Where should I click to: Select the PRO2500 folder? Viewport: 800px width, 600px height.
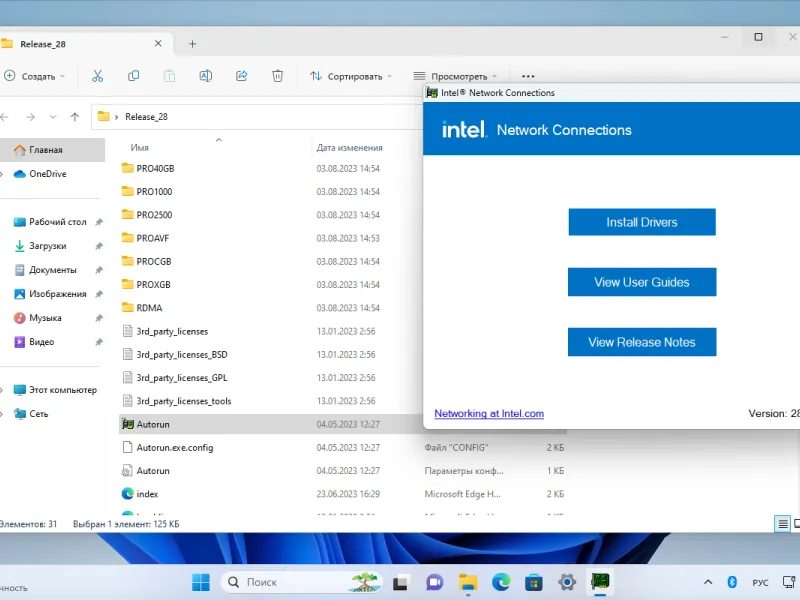154,215
